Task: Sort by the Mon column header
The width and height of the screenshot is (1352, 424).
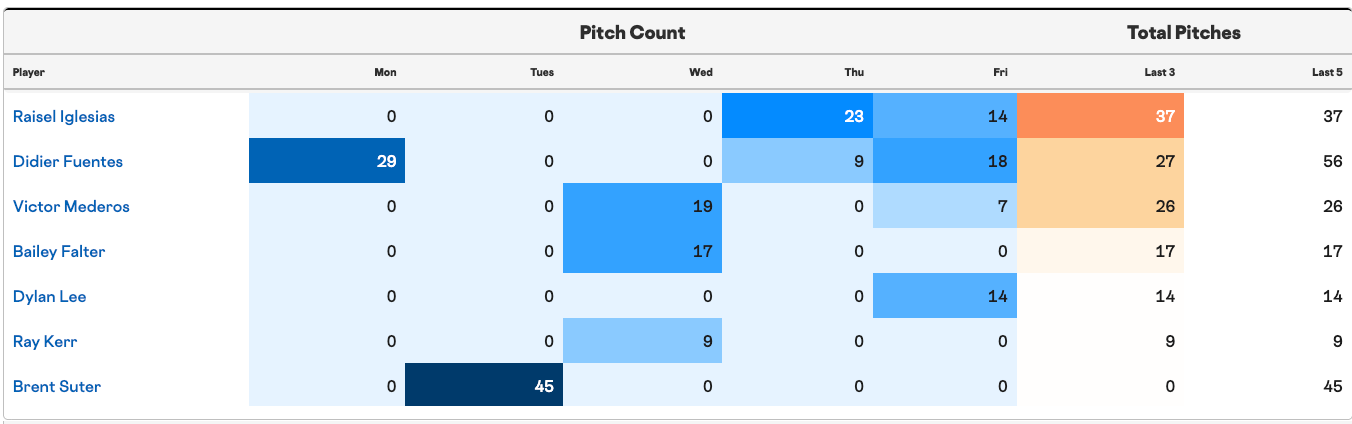Action: click(x=385, y=72)
